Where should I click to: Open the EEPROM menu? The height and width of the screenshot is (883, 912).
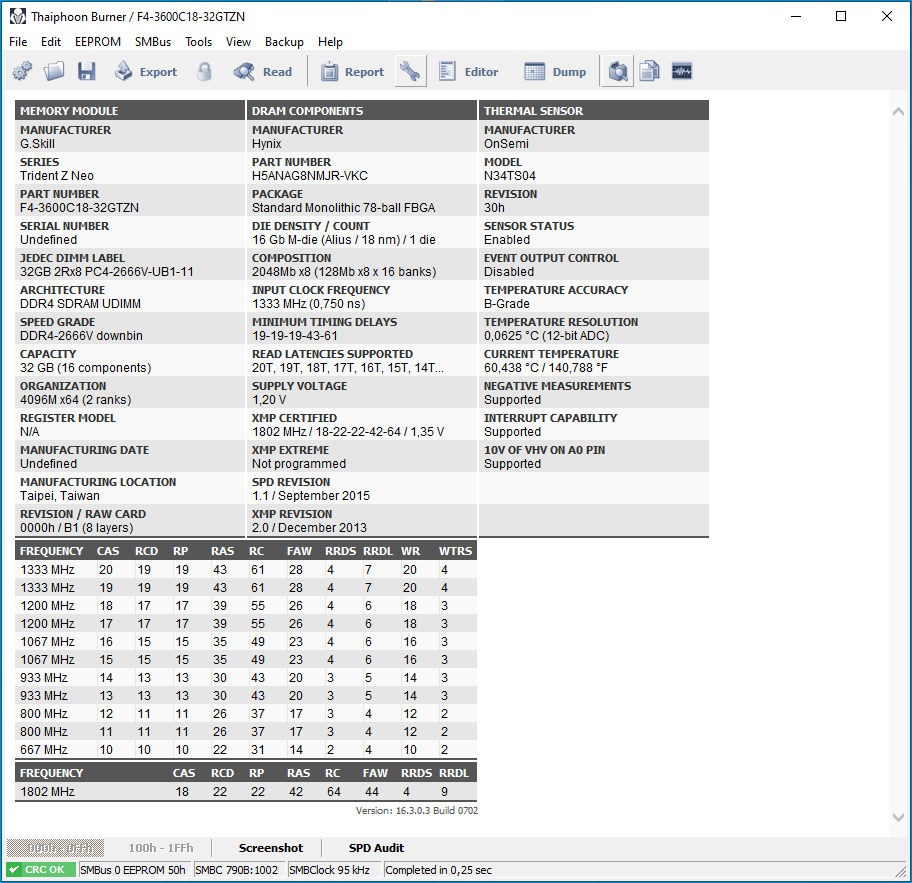click(x=98, y=42)
